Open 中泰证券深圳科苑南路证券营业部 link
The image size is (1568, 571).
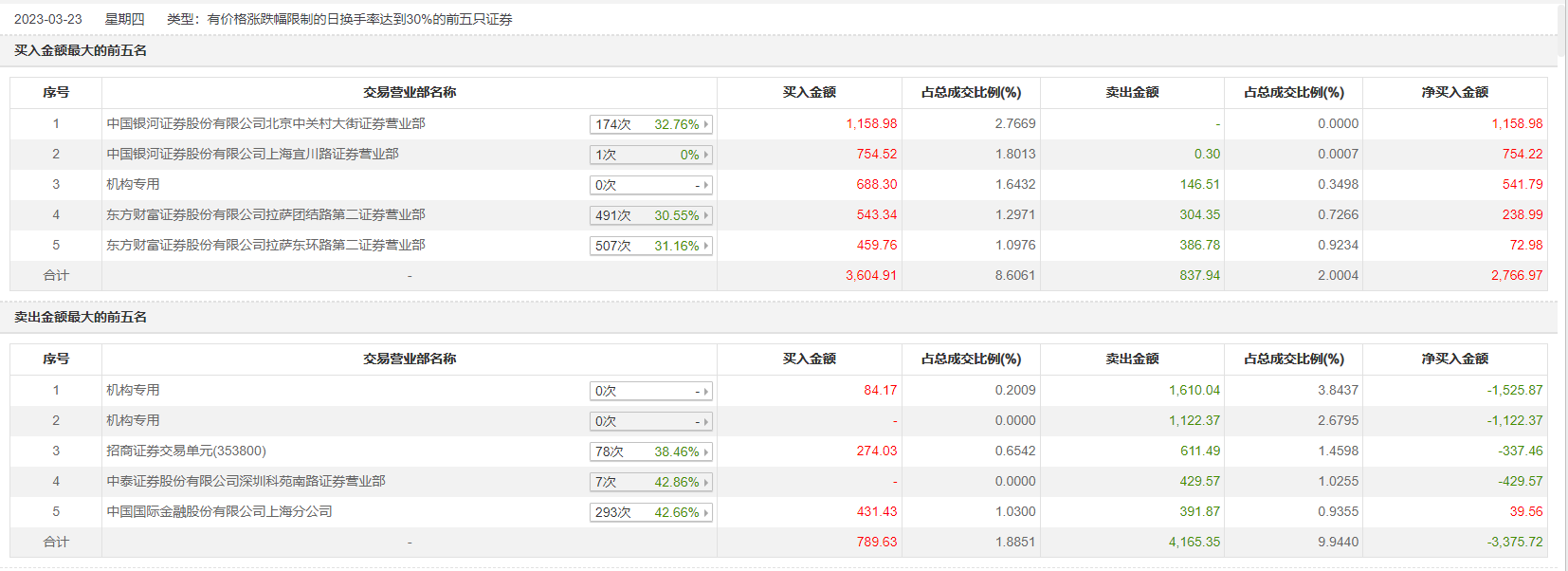click(x=246, y=481)
